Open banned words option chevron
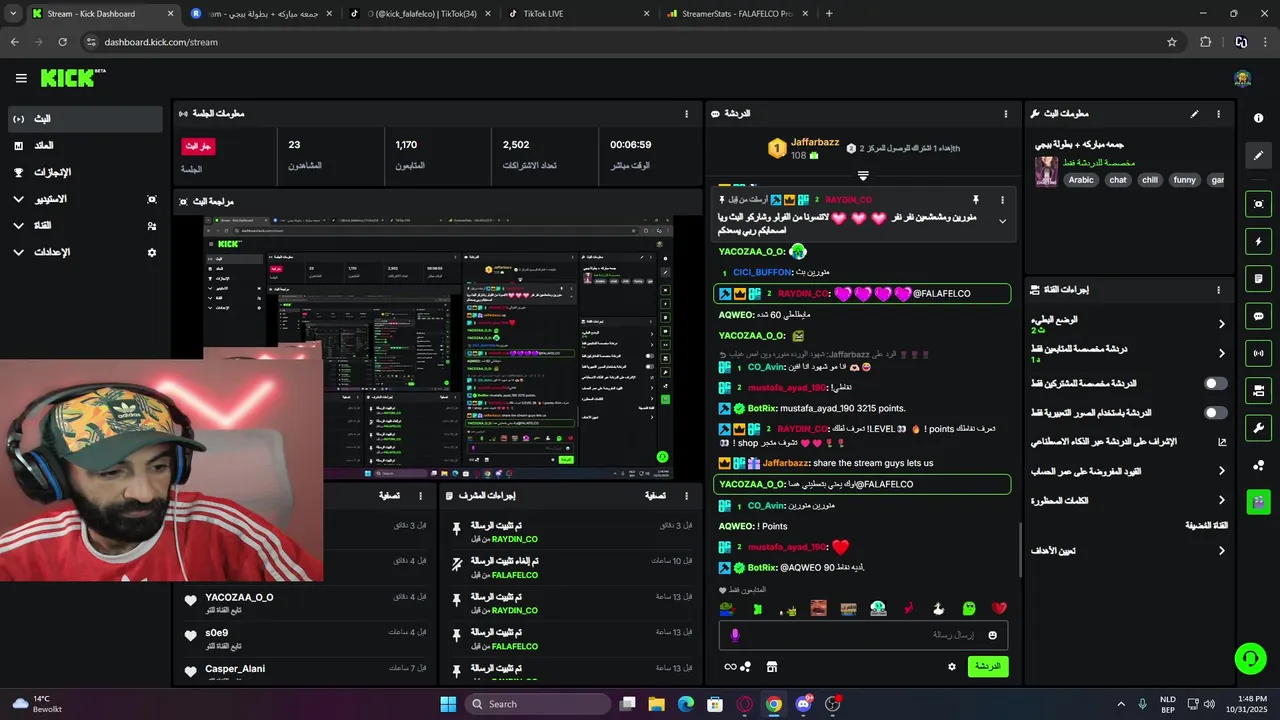Screen dimensions: 1280x720 (x=1221, y=500)
